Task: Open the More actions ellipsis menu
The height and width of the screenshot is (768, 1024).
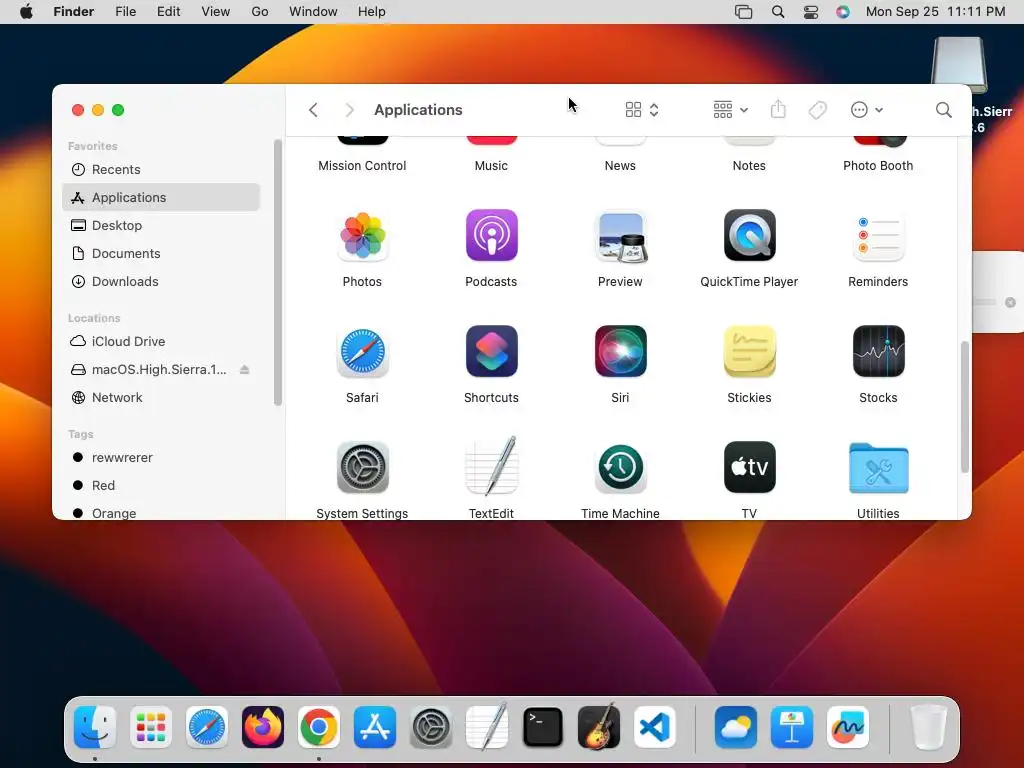Action: click(867, 110)
